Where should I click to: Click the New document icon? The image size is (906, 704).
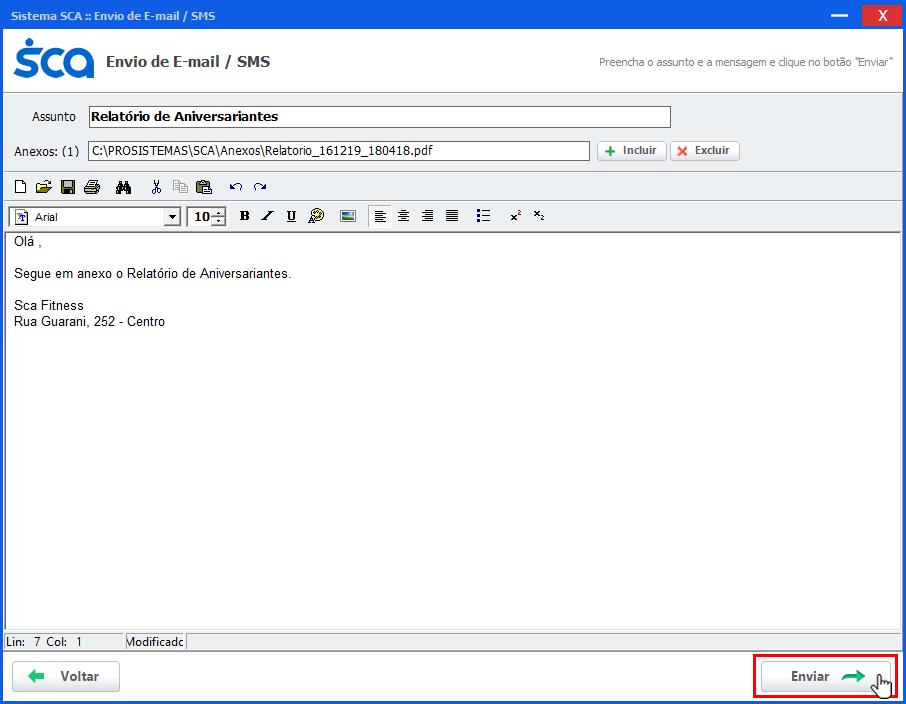click(20, 187)
